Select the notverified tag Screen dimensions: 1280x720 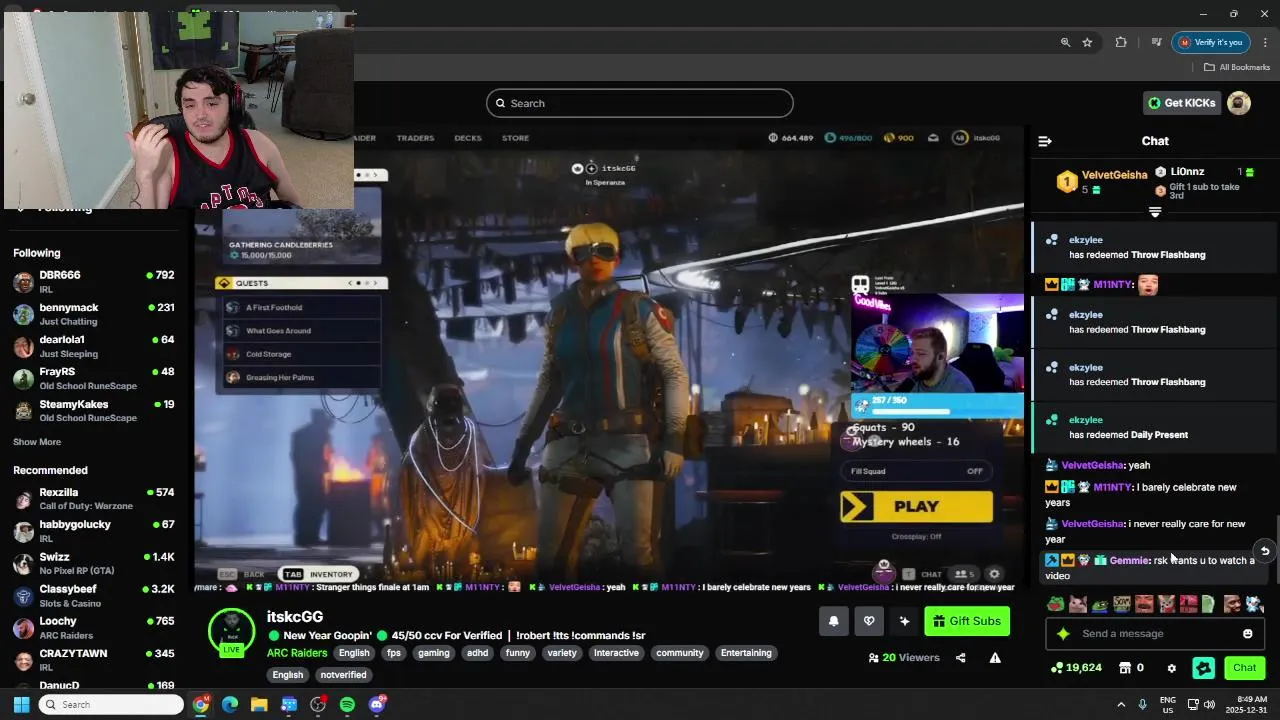click(343, 675)
